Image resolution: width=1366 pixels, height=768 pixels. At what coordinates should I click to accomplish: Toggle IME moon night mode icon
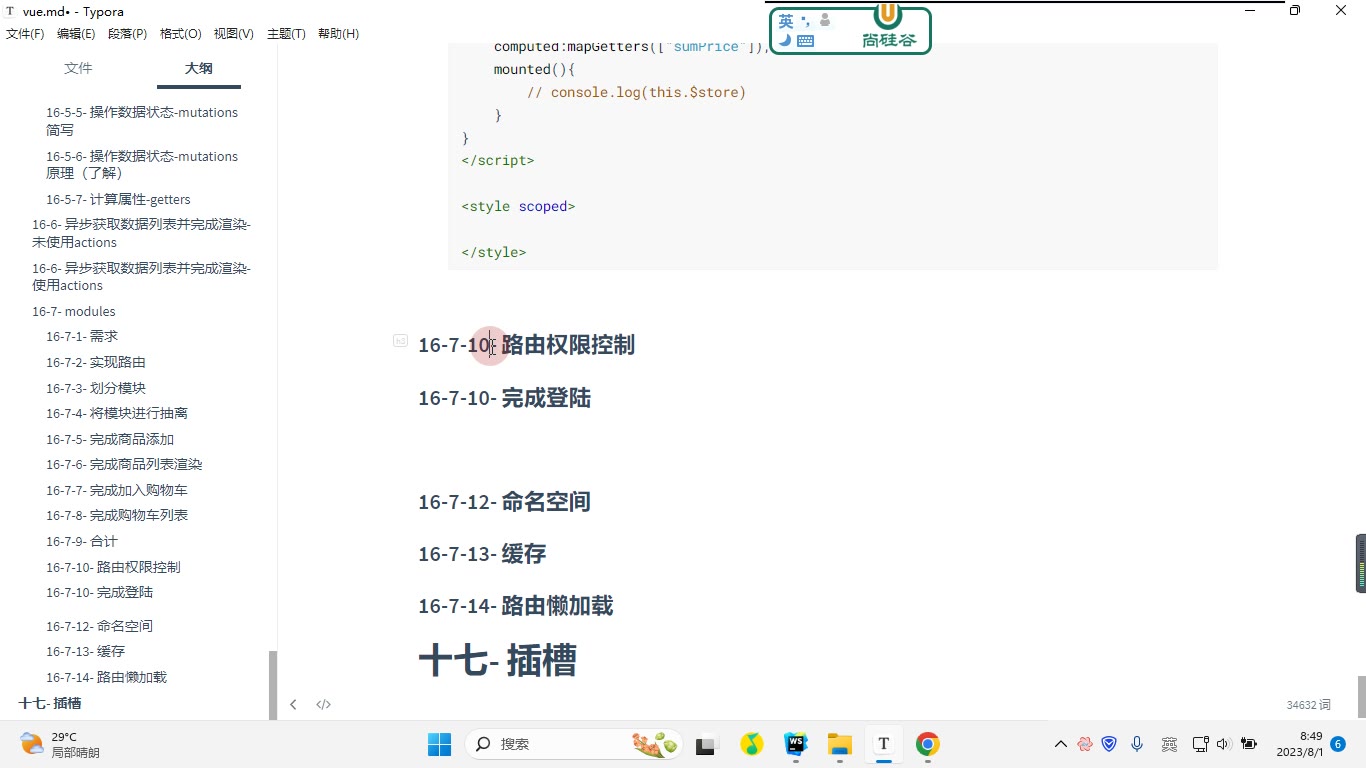pyautogui.click(x=785, y=40)
